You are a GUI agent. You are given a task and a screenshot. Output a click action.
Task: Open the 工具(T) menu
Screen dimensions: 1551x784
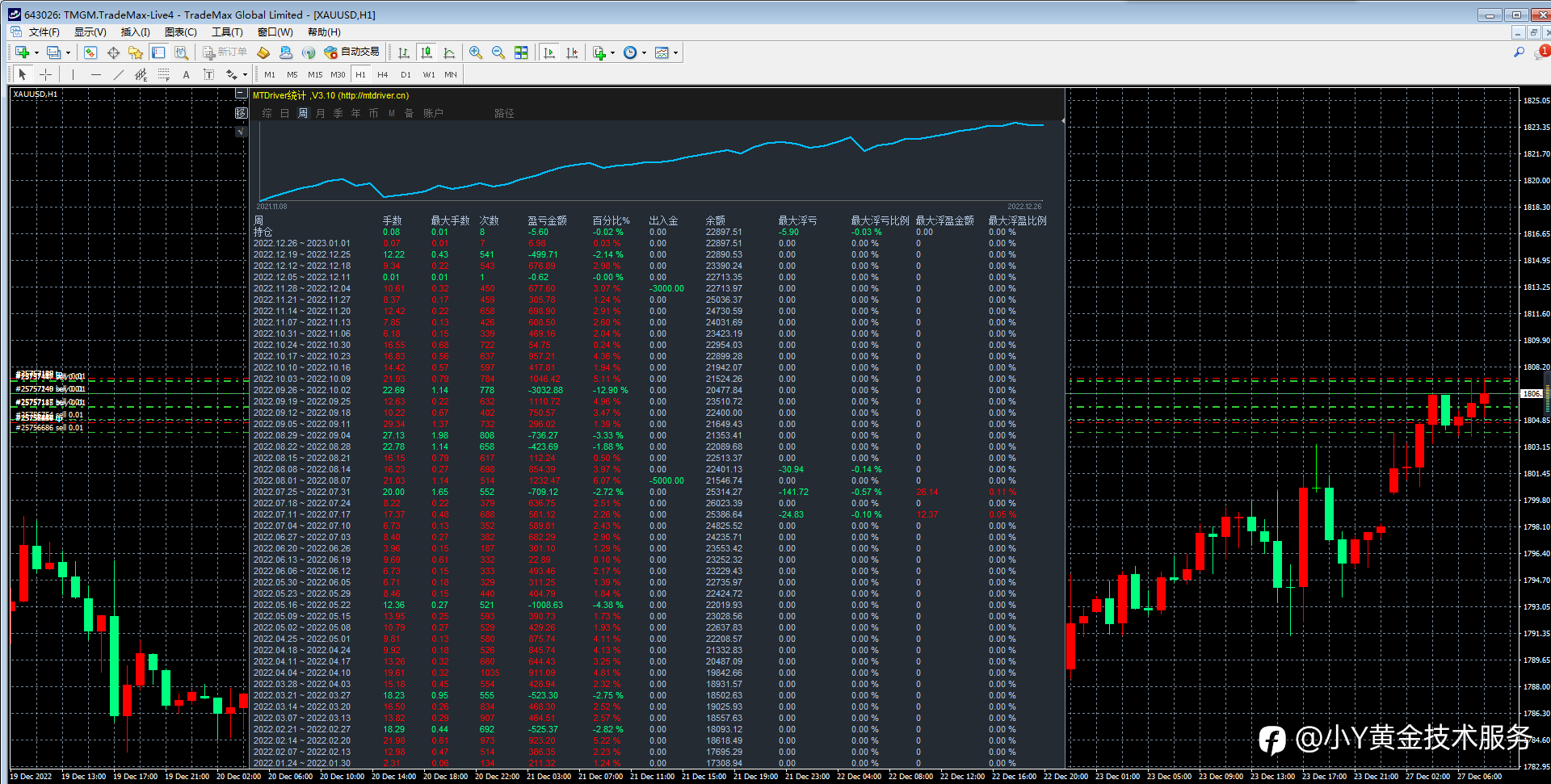point(227,32)
